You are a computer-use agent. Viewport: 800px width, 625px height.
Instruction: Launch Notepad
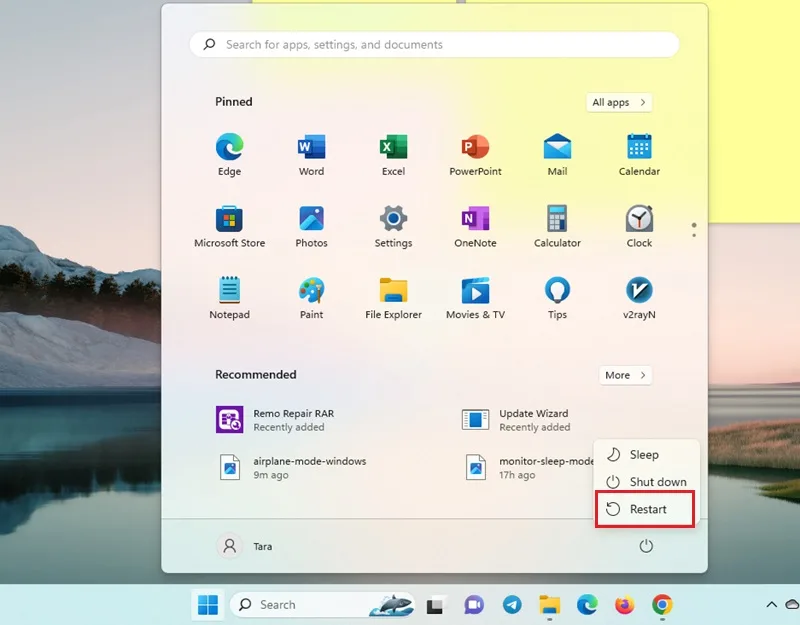(230, 298)
